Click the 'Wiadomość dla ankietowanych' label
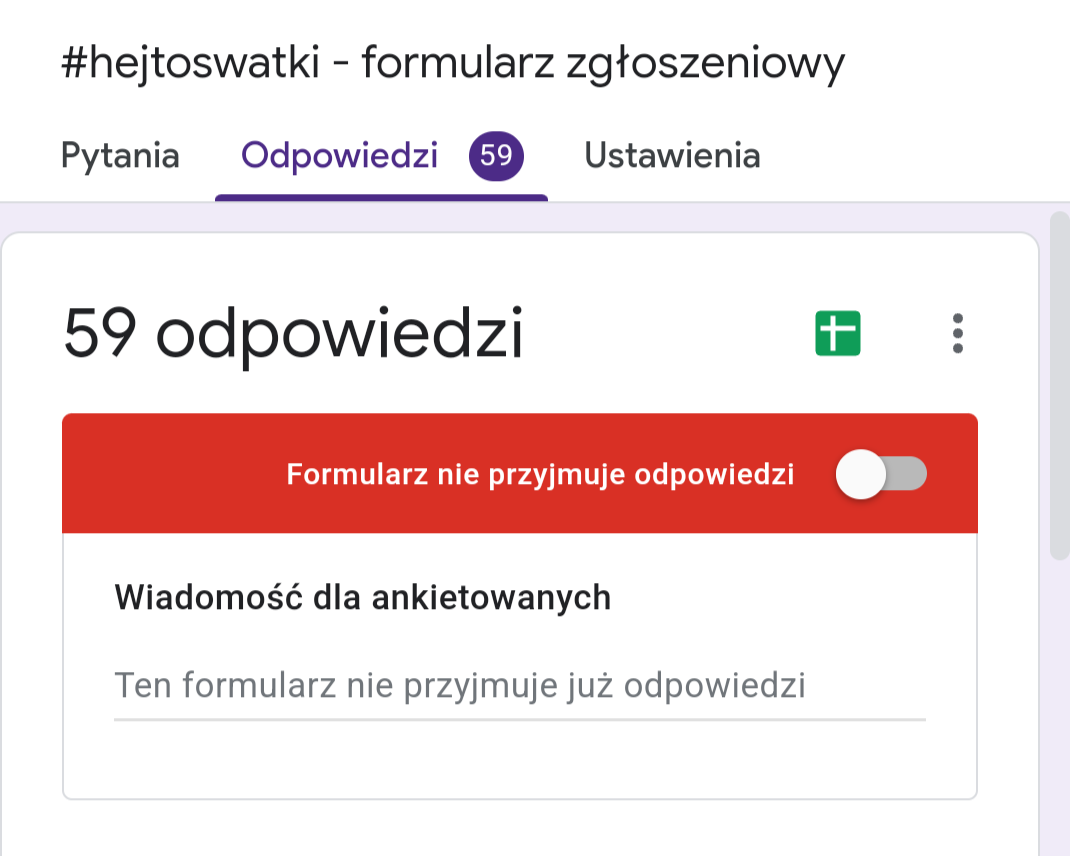 pos(362,597)
